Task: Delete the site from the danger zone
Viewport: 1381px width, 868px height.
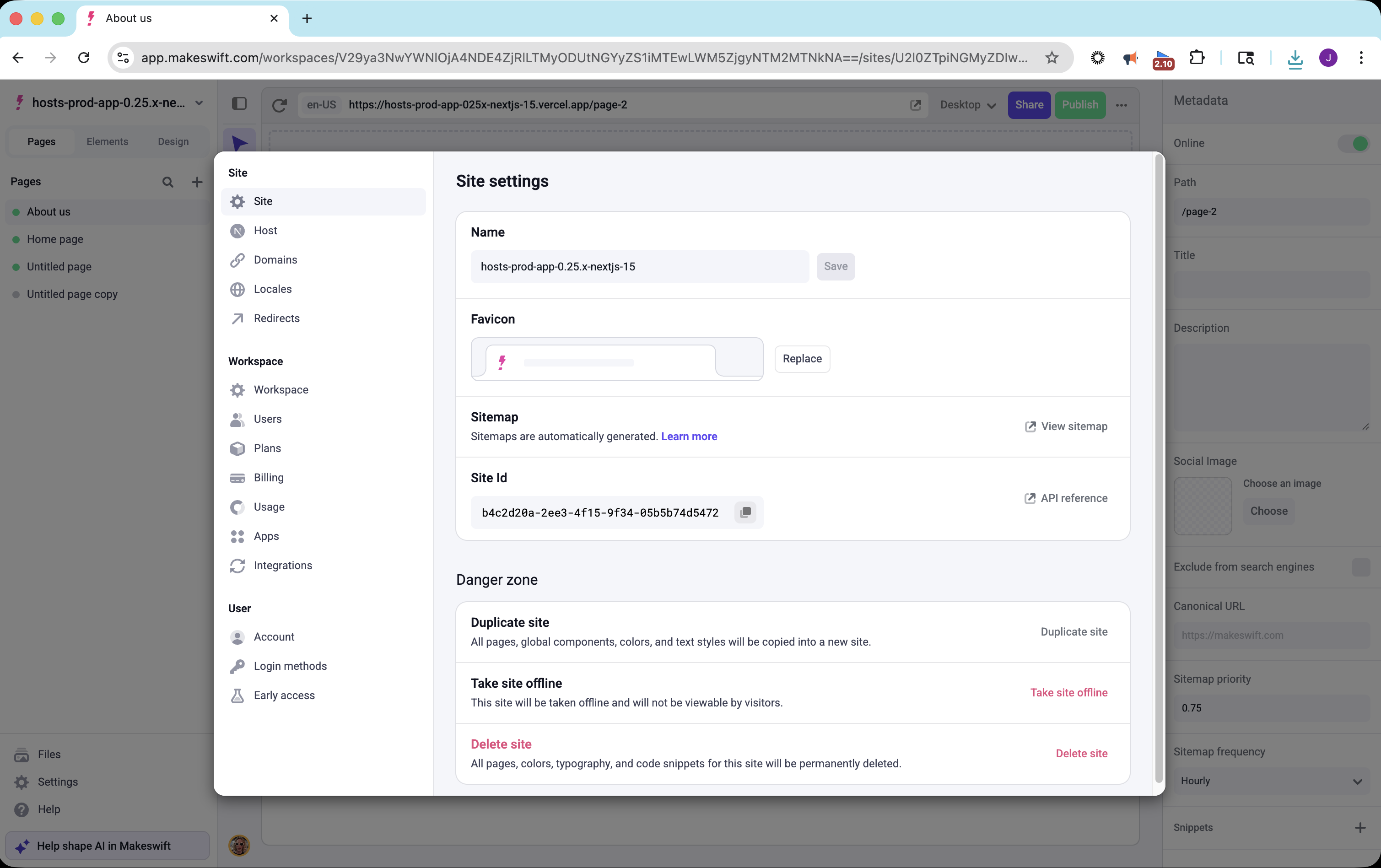Action: 1082,753
